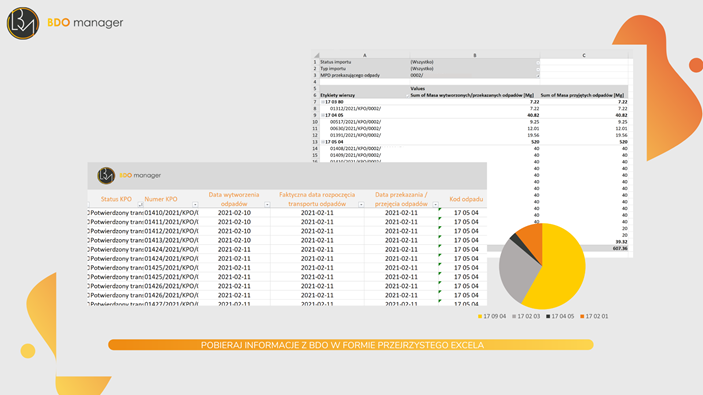This screenshot has width=703, height=395.
Task: Open the Etykiety wierszy dropdown
Action: point(407,95)
